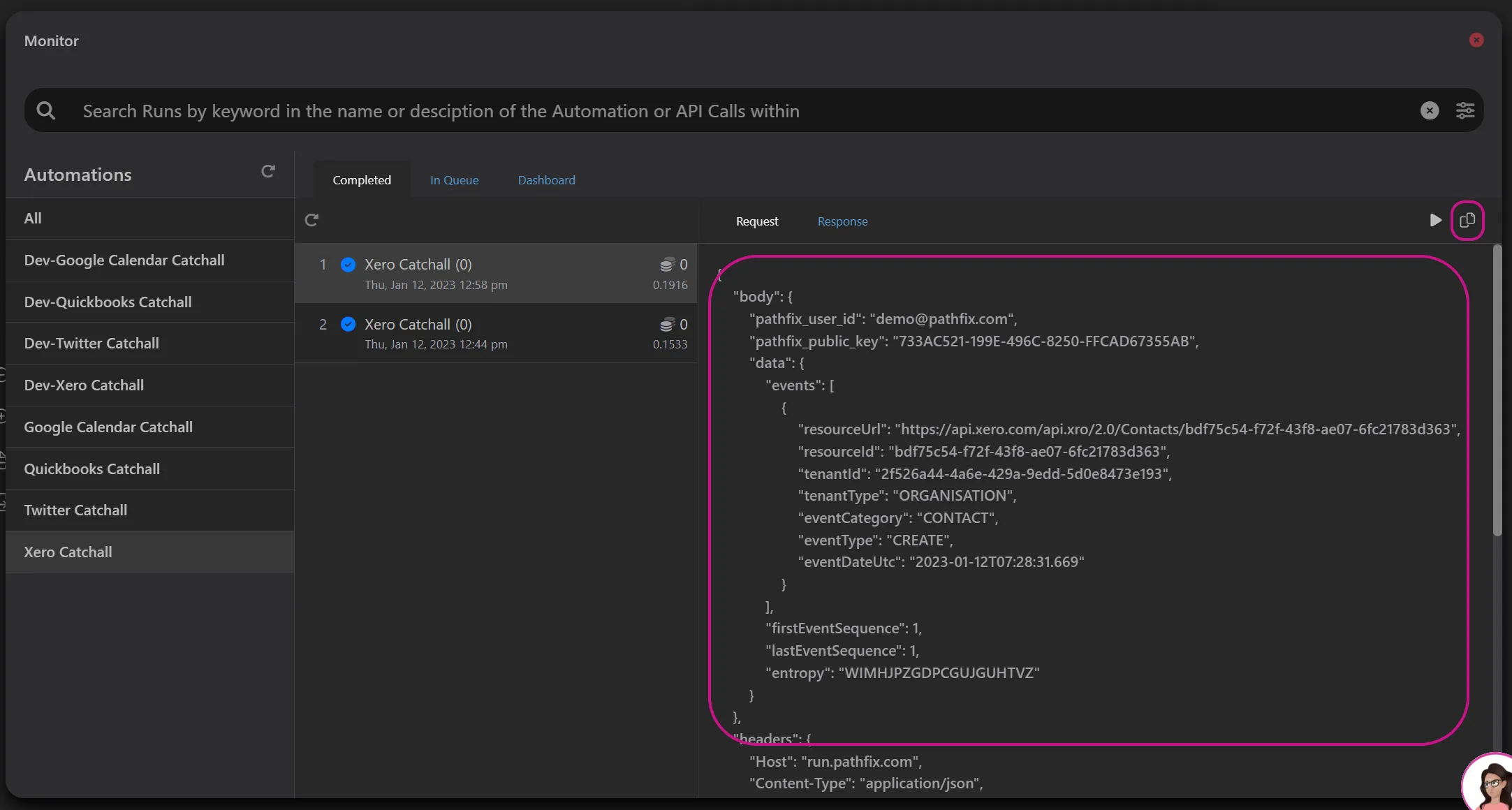This screenshot has height=810, width=1512.
Task: Open Xero Catchall run from 12:44 pm
Action: point(496,333)
